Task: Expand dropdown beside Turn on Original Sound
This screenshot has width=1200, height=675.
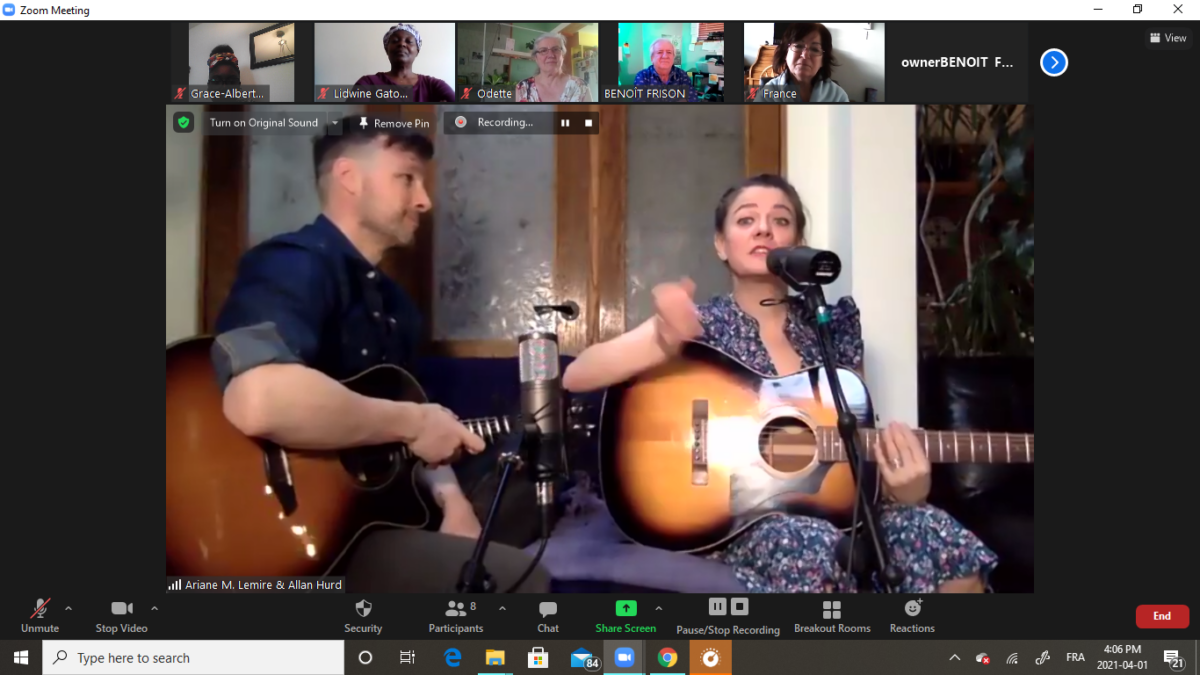Action: pos(335,123)
